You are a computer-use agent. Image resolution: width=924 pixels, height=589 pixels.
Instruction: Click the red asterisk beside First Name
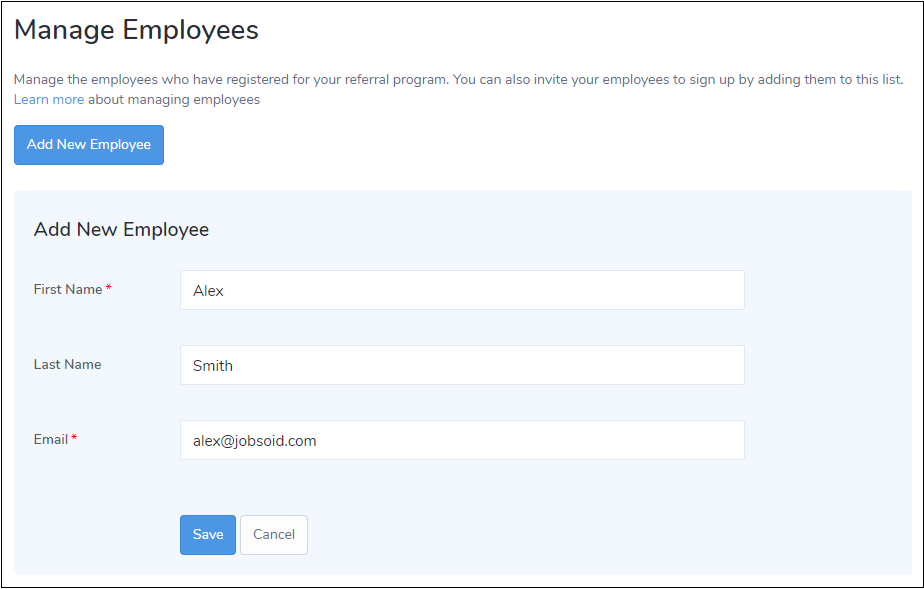coord(109,289)
